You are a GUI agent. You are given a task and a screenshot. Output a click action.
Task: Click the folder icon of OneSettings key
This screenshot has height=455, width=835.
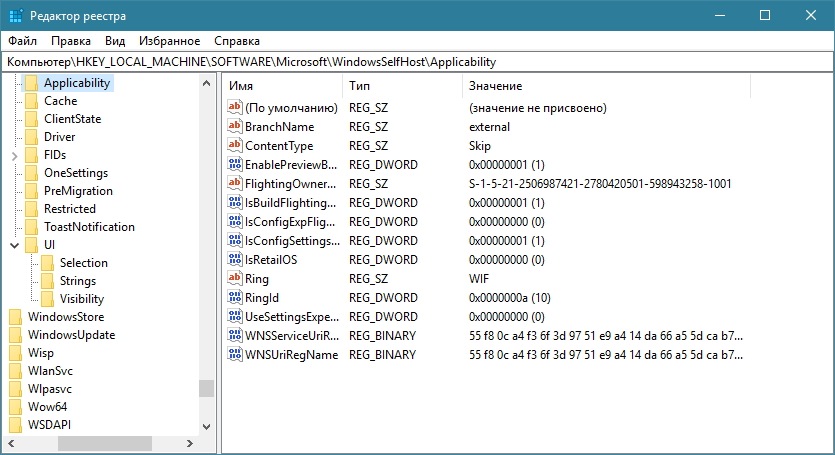[x=31, y=173]
